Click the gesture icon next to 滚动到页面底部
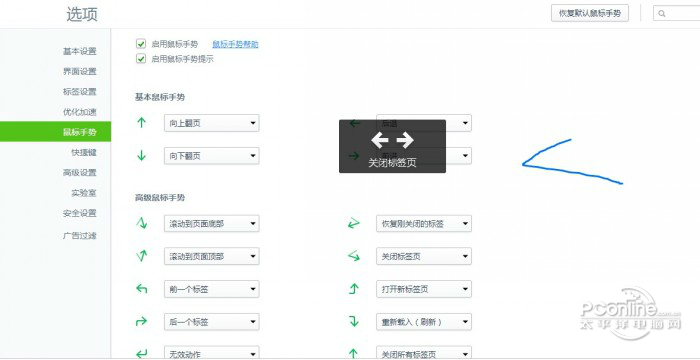 click(142, 223)
